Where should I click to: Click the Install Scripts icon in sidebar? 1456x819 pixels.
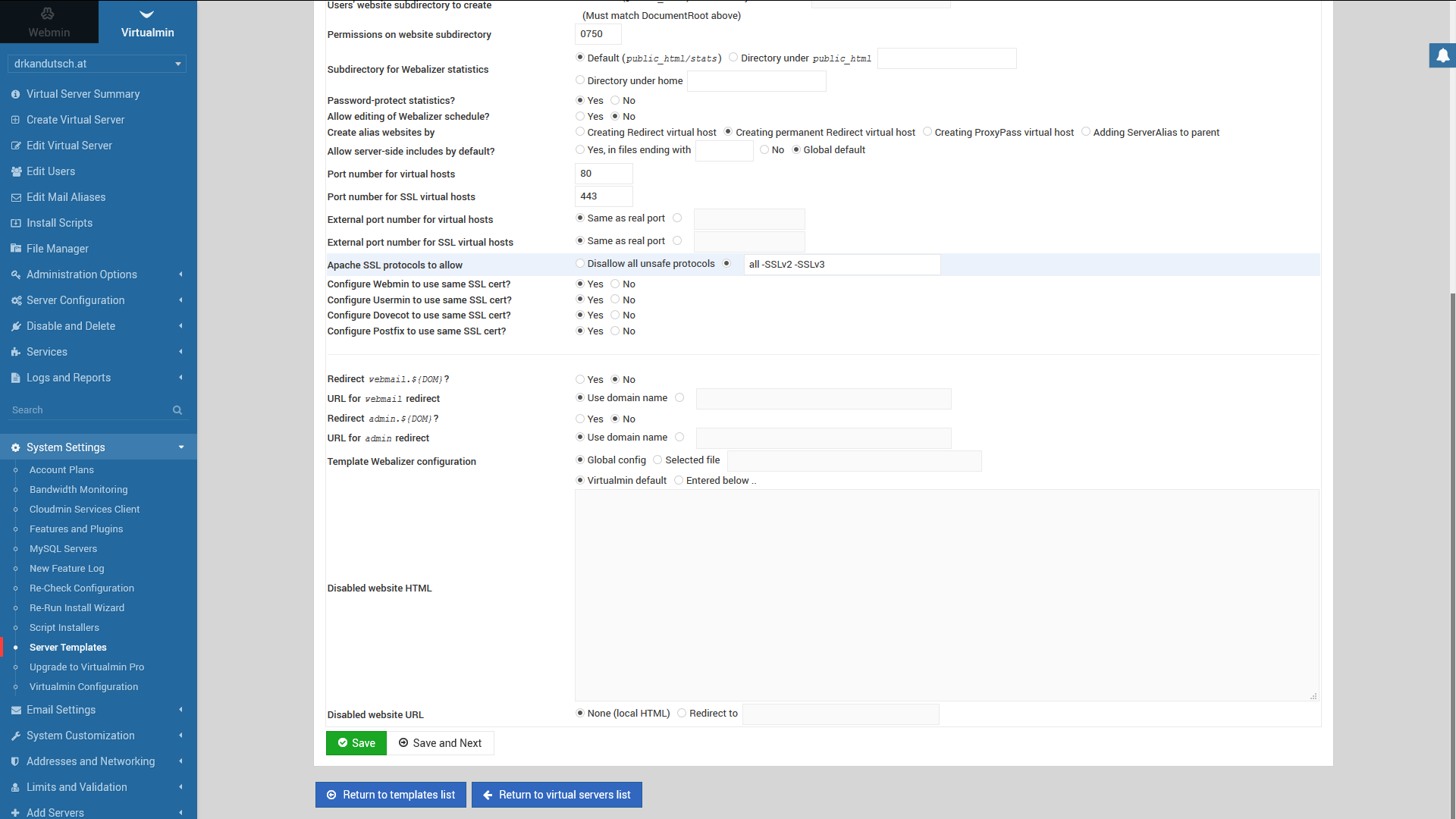click(x=15, y=223)
